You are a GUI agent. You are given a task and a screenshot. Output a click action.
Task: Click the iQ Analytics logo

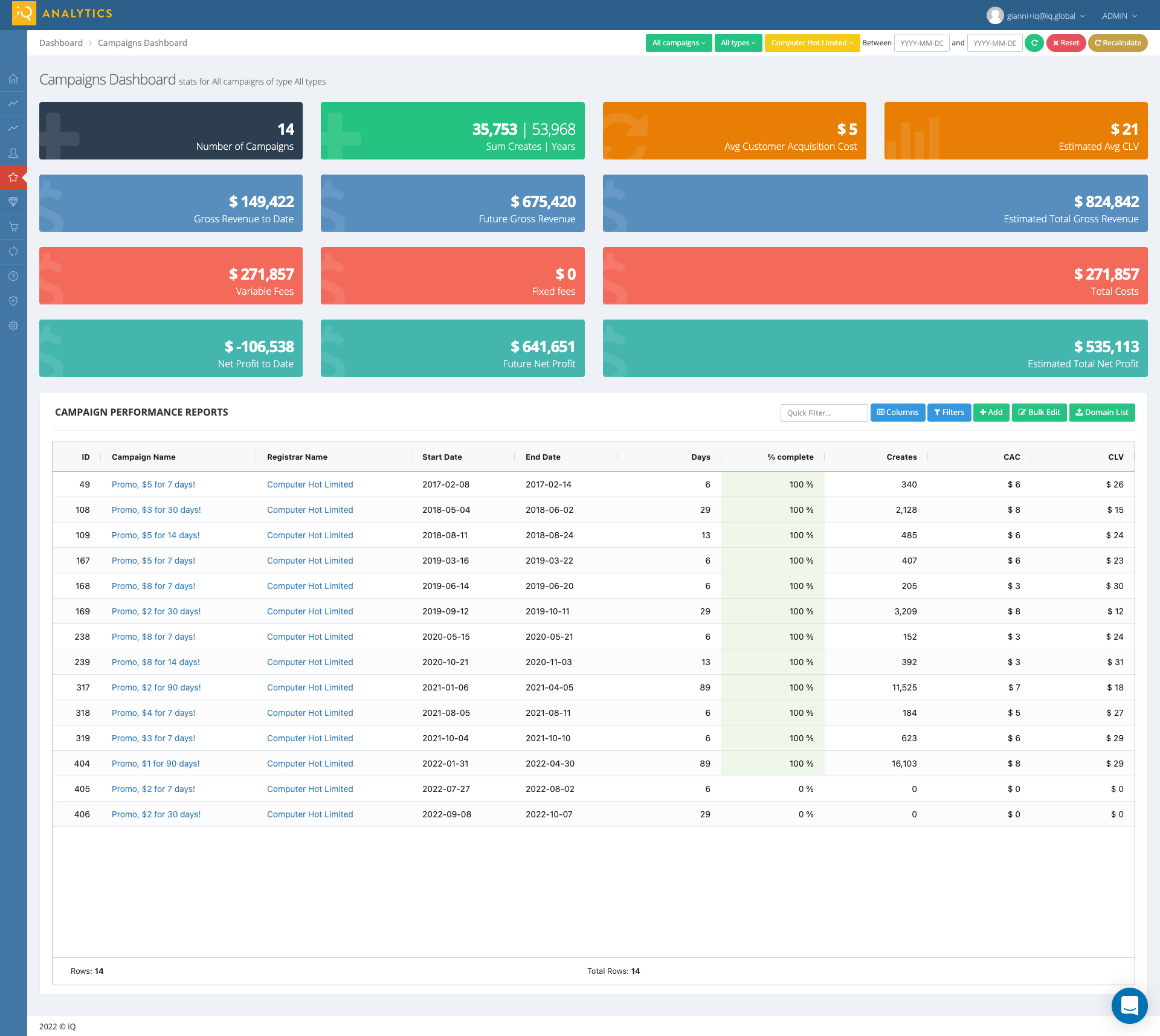tap(62, 13)
